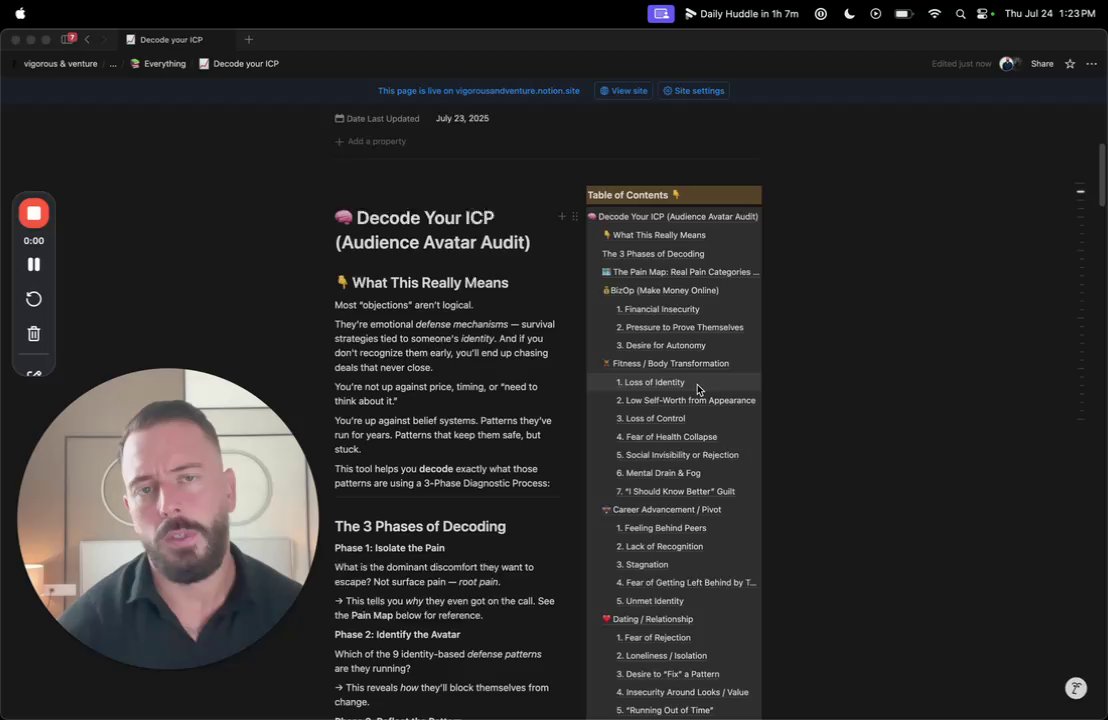
Task: Go forward in Notion history
Action: 103,40
